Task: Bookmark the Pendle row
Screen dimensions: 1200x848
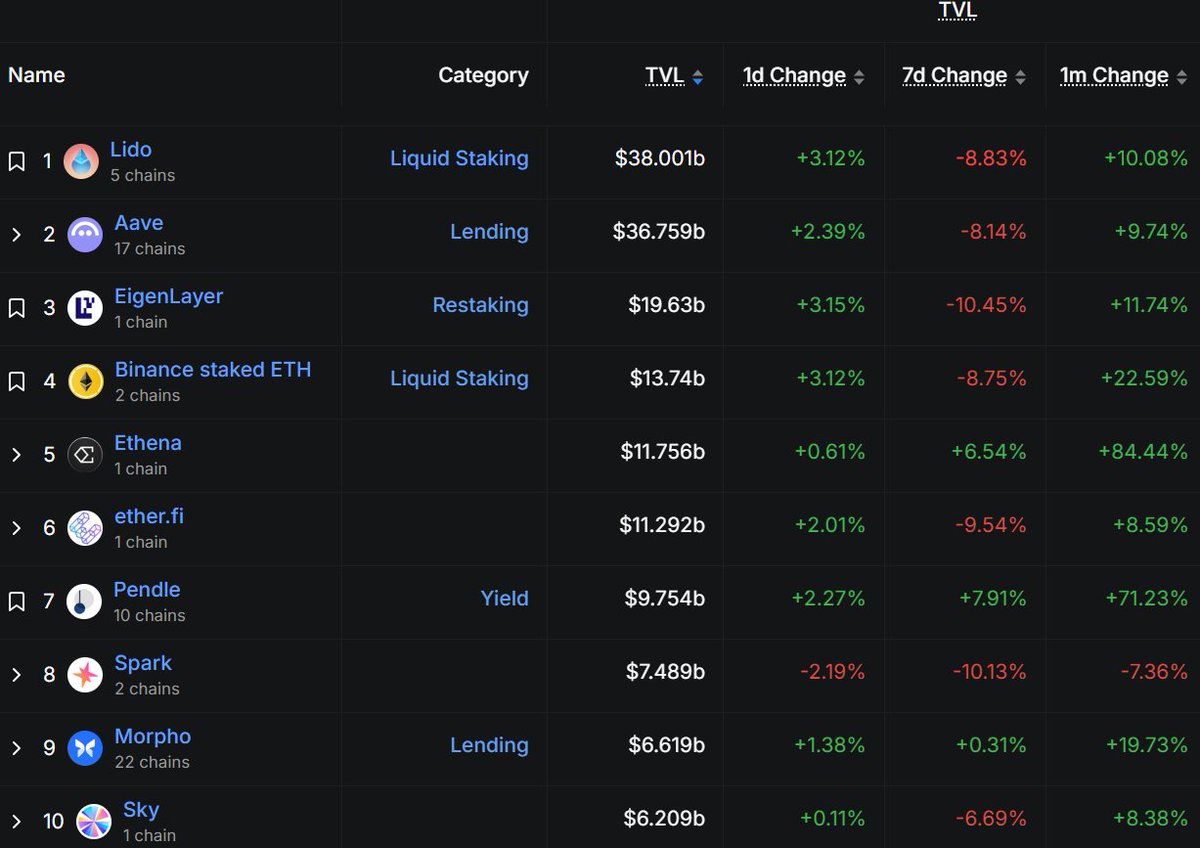Action: [16, 601]
